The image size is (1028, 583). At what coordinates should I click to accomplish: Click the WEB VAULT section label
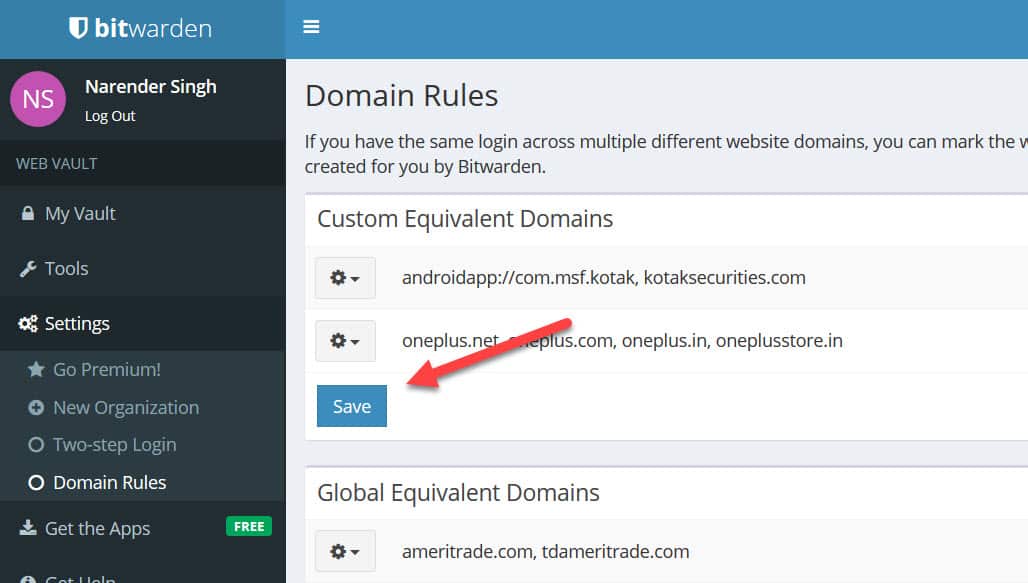[x=56, y=163]
